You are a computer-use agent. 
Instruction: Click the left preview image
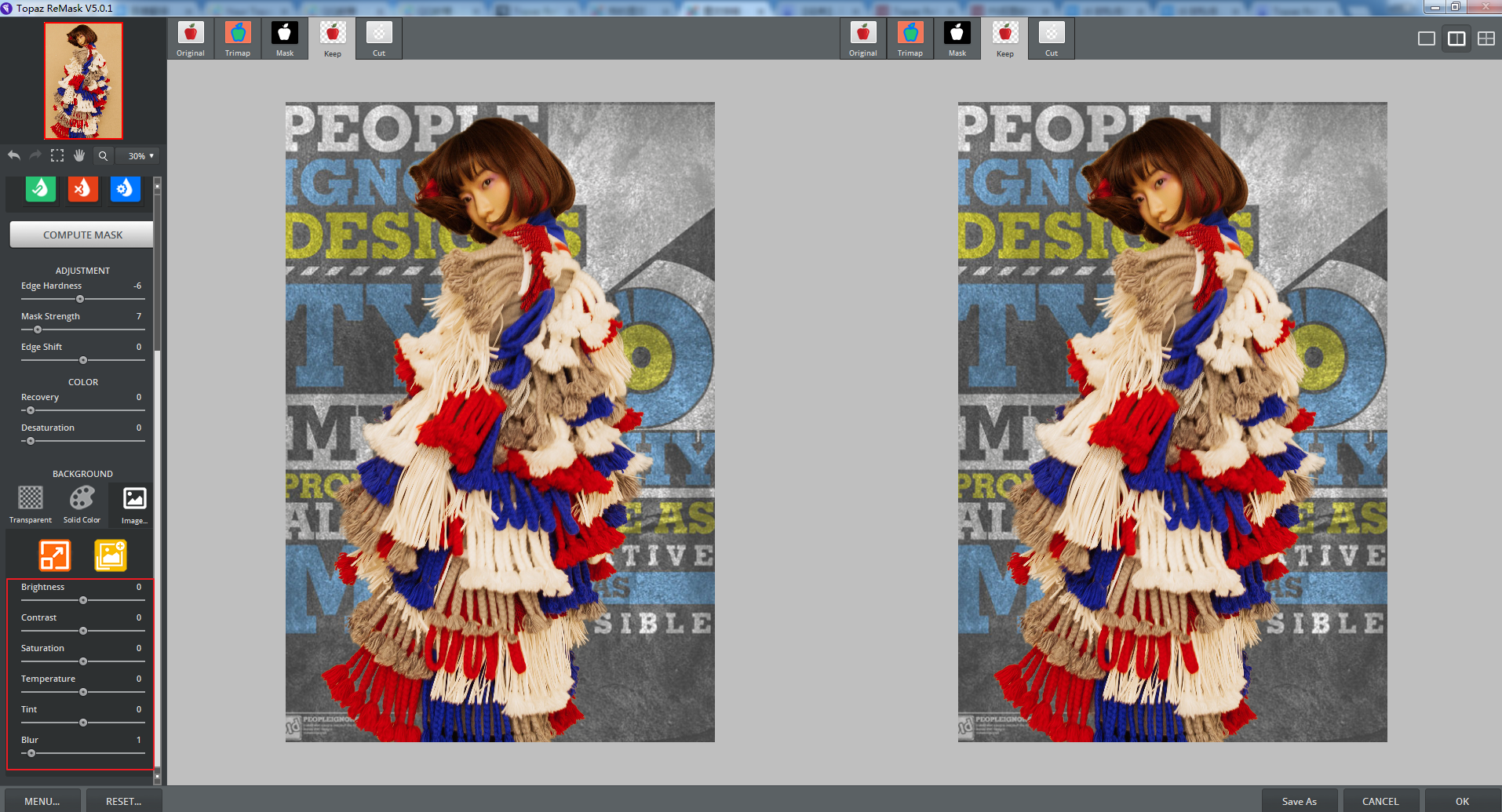(x=500, y=422)
